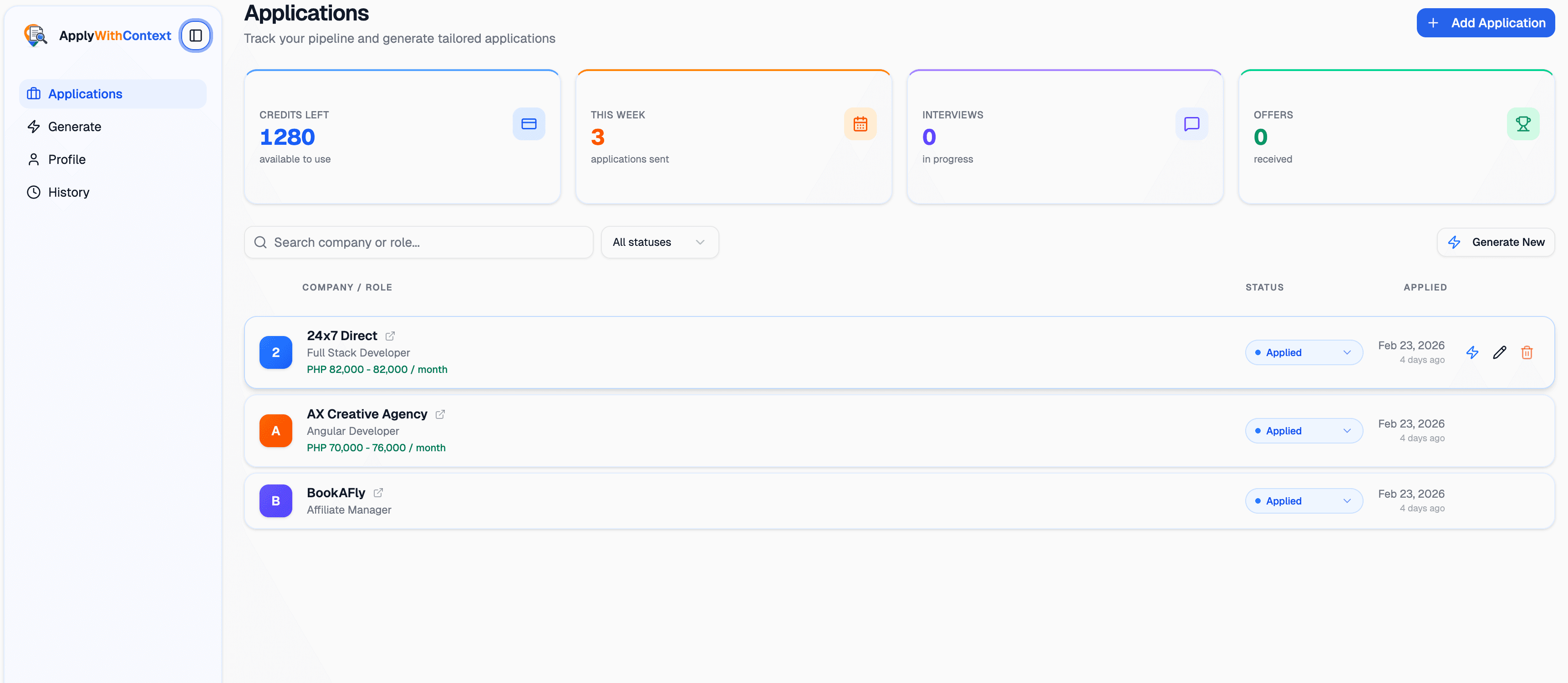
Task: Click the search company or role input field
Action: (418, 242)
